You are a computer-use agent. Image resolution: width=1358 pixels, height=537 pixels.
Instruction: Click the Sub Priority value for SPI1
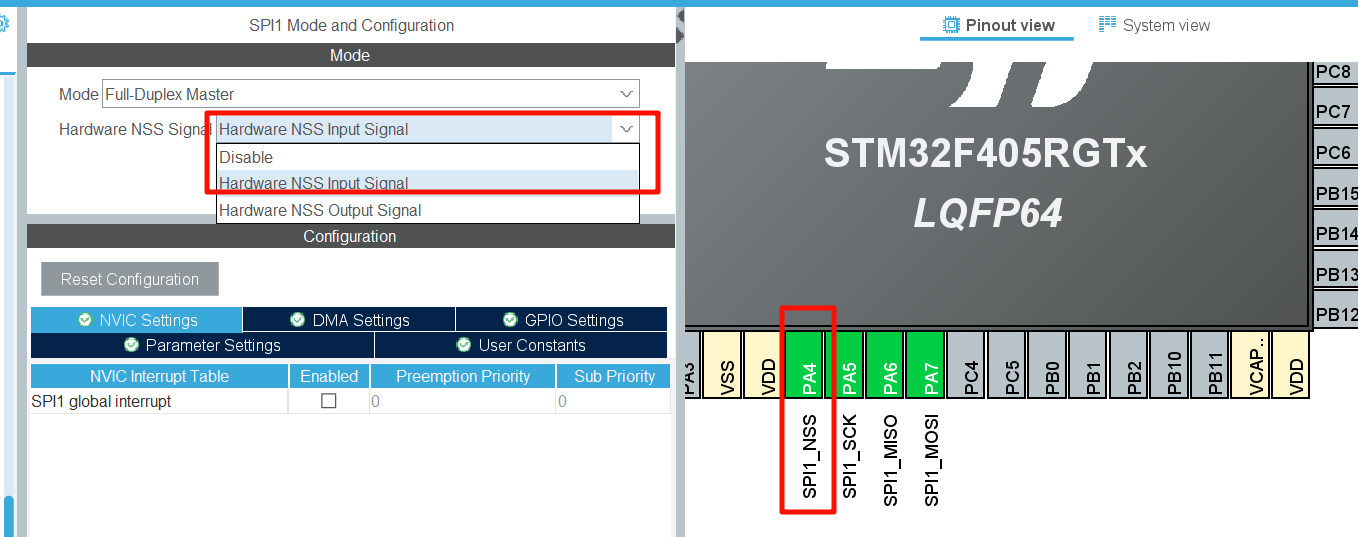click(614, 401)
